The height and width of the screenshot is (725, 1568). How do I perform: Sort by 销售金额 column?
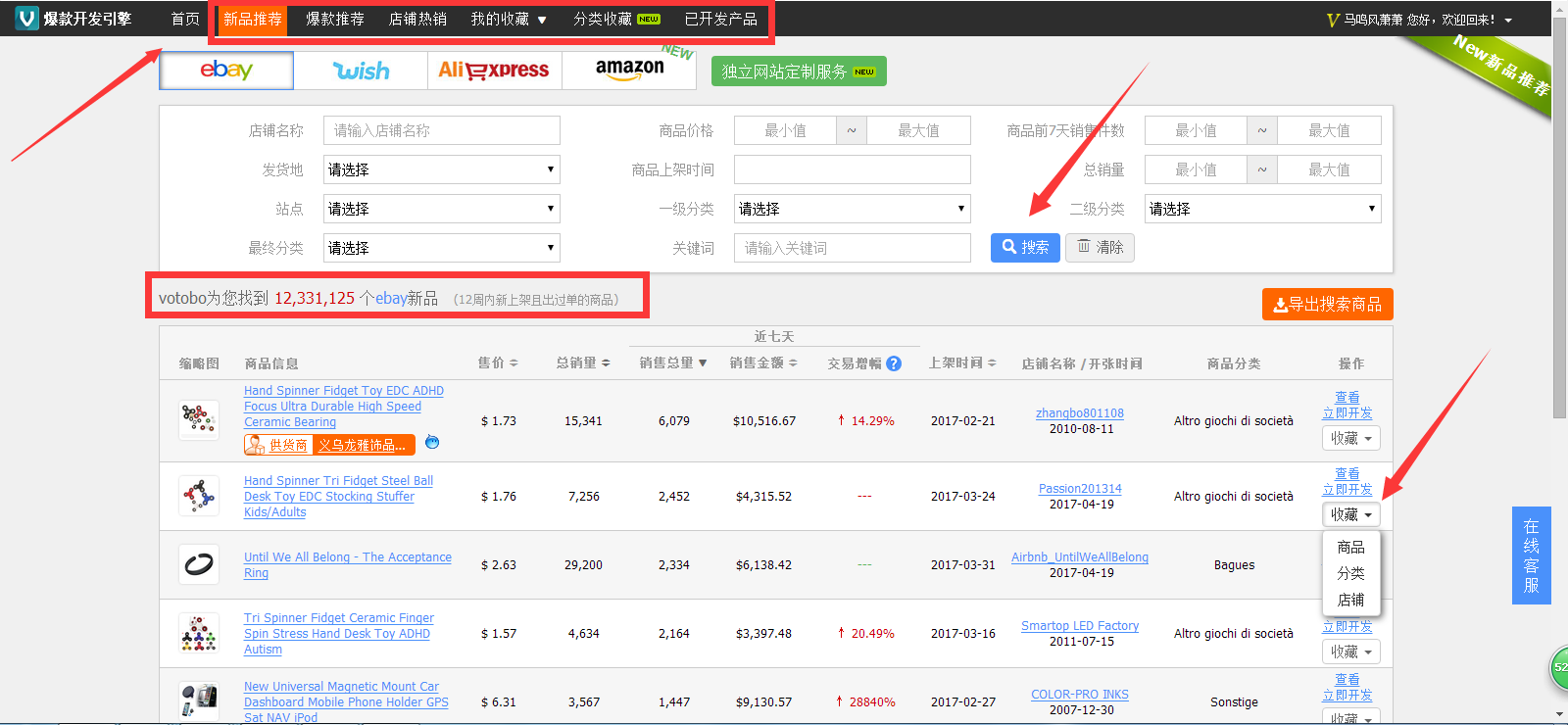pyautogui.click(x=763, y=363)
